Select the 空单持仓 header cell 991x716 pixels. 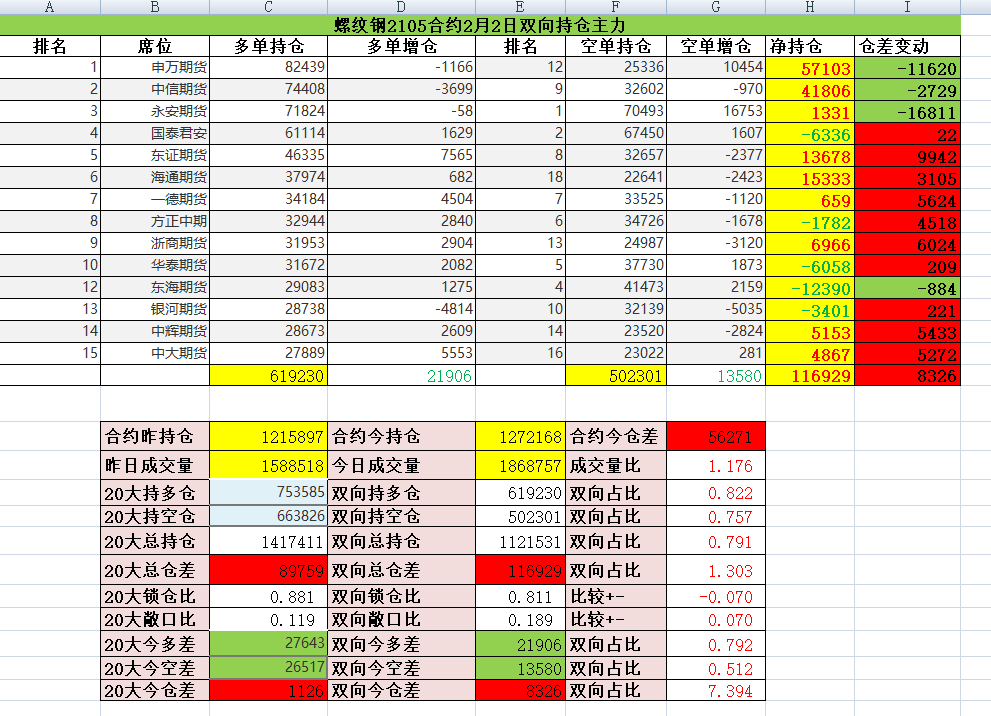(616, 46)
